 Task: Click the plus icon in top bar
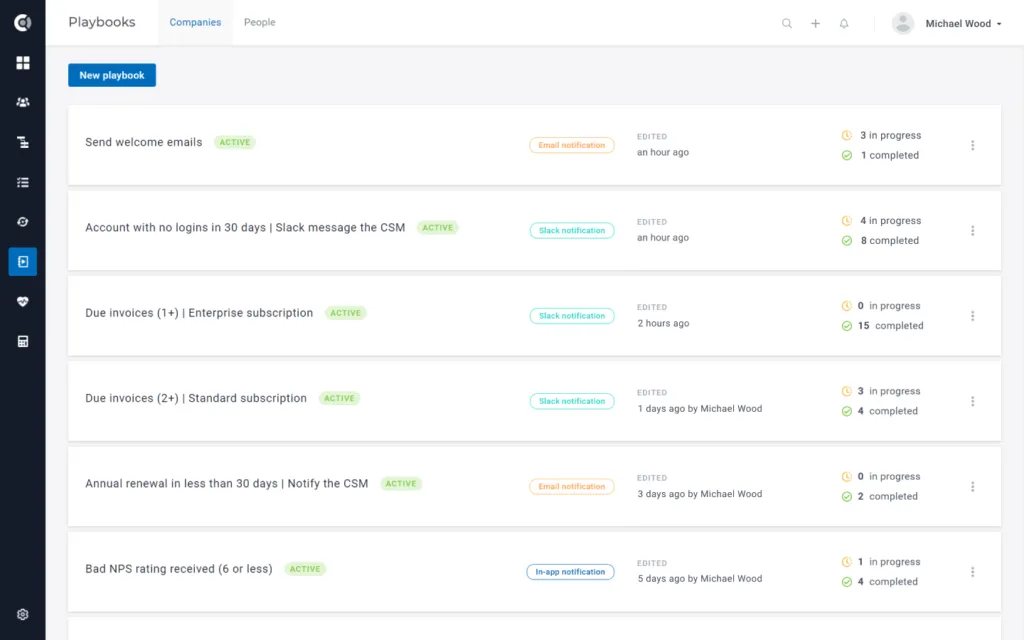coord(816,24)
